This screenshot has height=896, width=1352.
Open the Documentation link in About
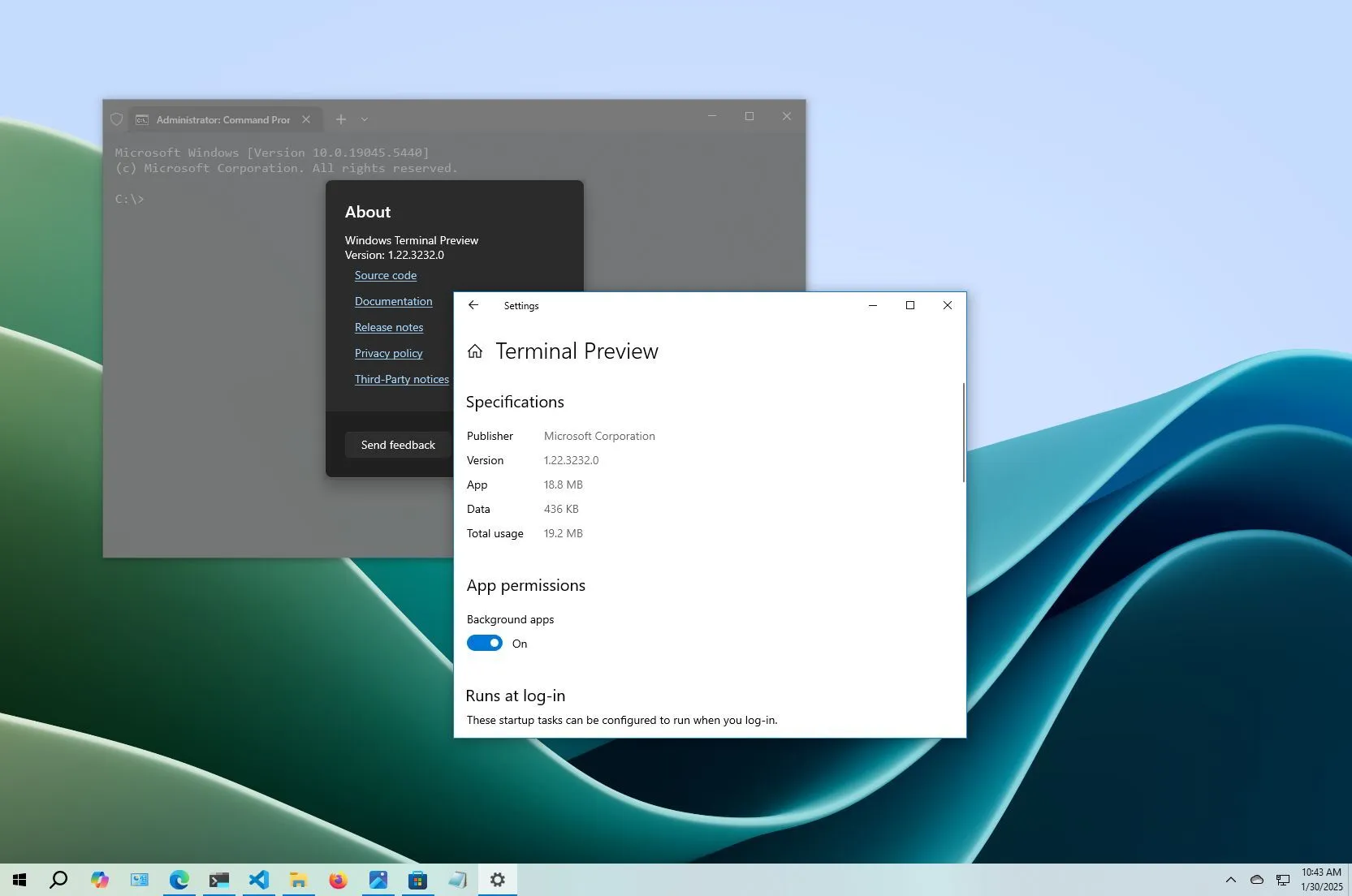pos(394,301)
